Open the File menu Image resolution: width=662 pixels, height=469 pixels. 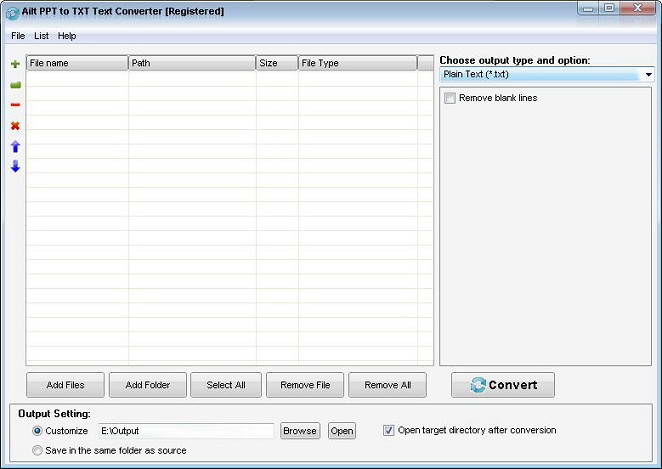(18, 36)
